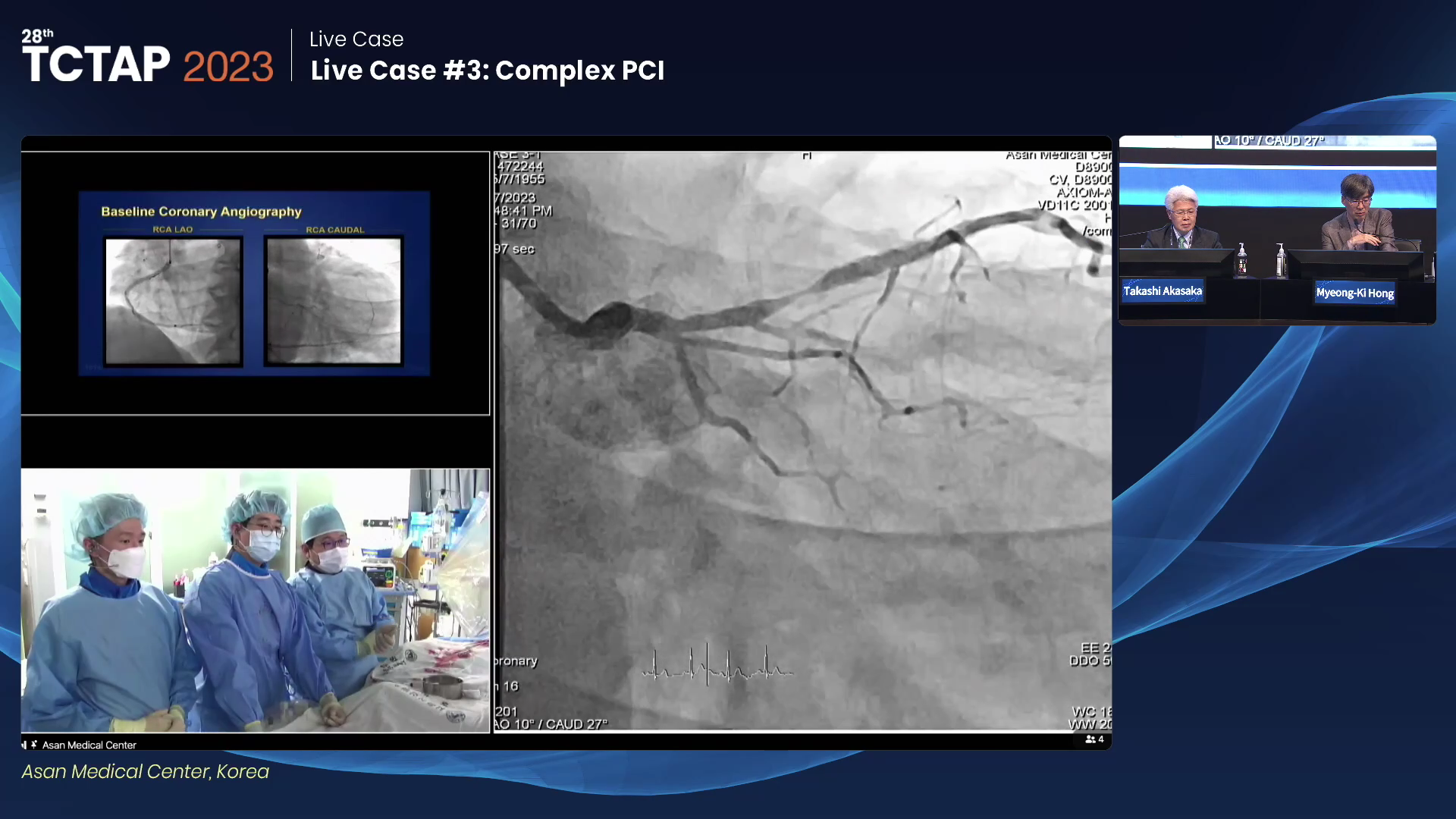The height and width of the screenshot is (819, 1456).
Task: Click the 'Asan Medical Center' video source label
Action: [89, 745]
